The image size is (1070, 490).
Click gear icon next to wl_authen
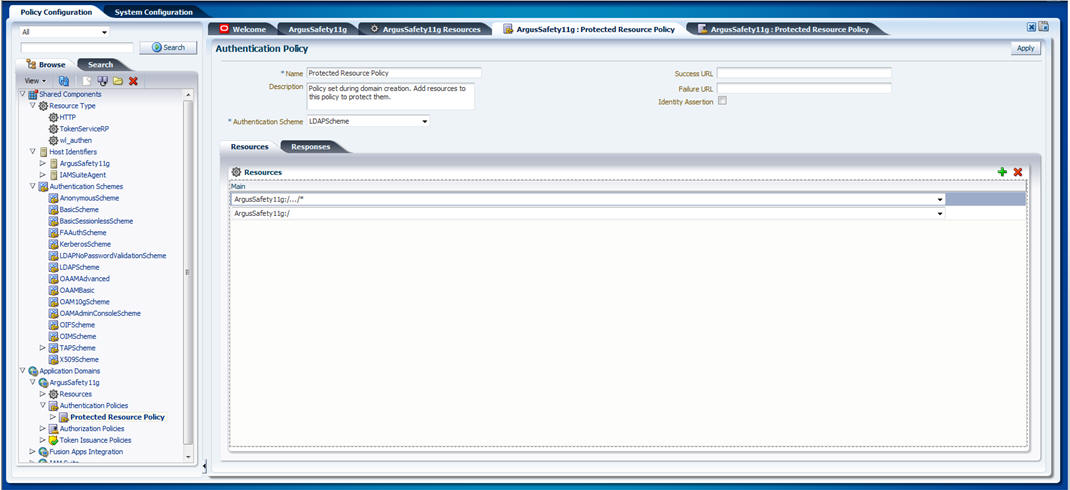coord(53,140)
